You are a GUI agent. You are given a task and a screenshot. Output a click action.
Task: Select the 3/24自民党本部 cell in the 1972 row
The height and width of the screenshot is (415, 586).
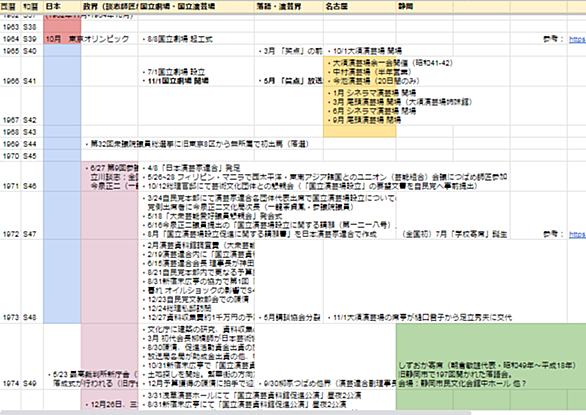[196, 216]
